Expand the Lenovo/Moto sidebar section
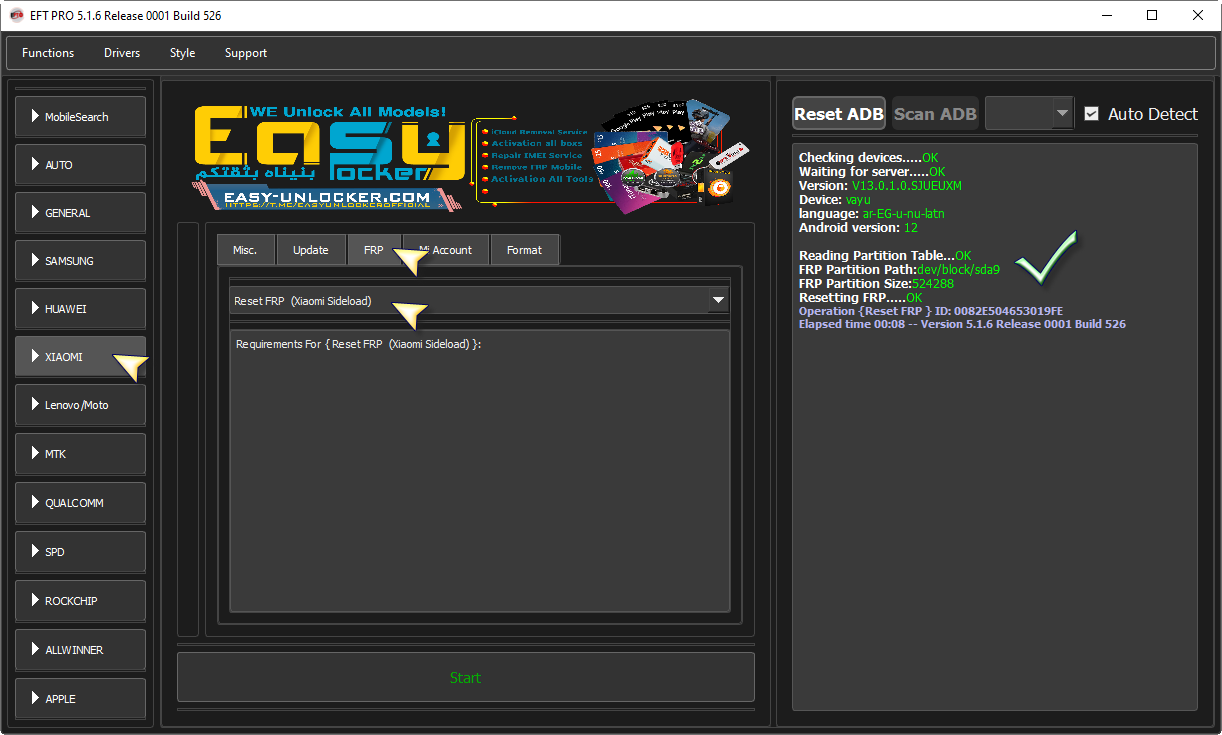Viewport: 1222px width, 735px height. 80,405
